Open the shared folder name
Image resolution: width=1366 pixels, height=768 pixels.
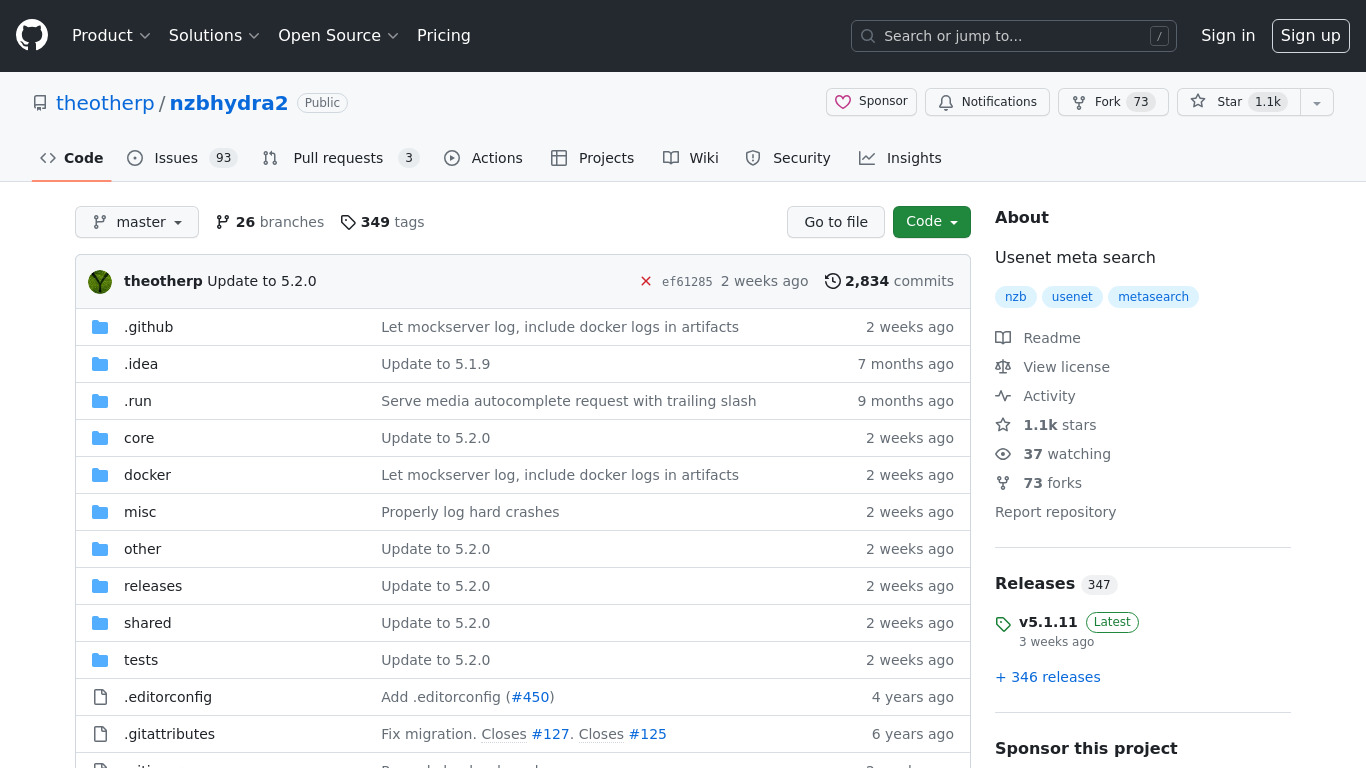point(148,623)
